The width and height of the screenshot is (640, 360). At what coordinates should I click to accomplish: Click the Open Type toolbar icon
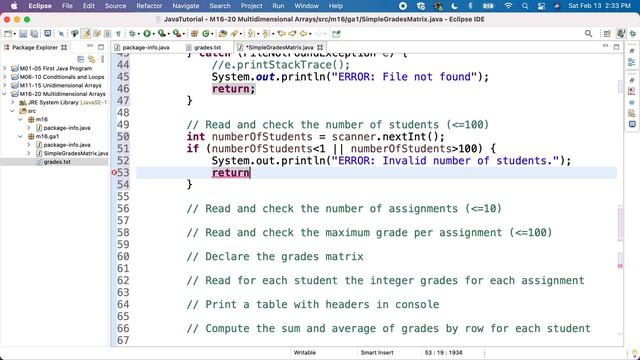click(x=222, y=34)
